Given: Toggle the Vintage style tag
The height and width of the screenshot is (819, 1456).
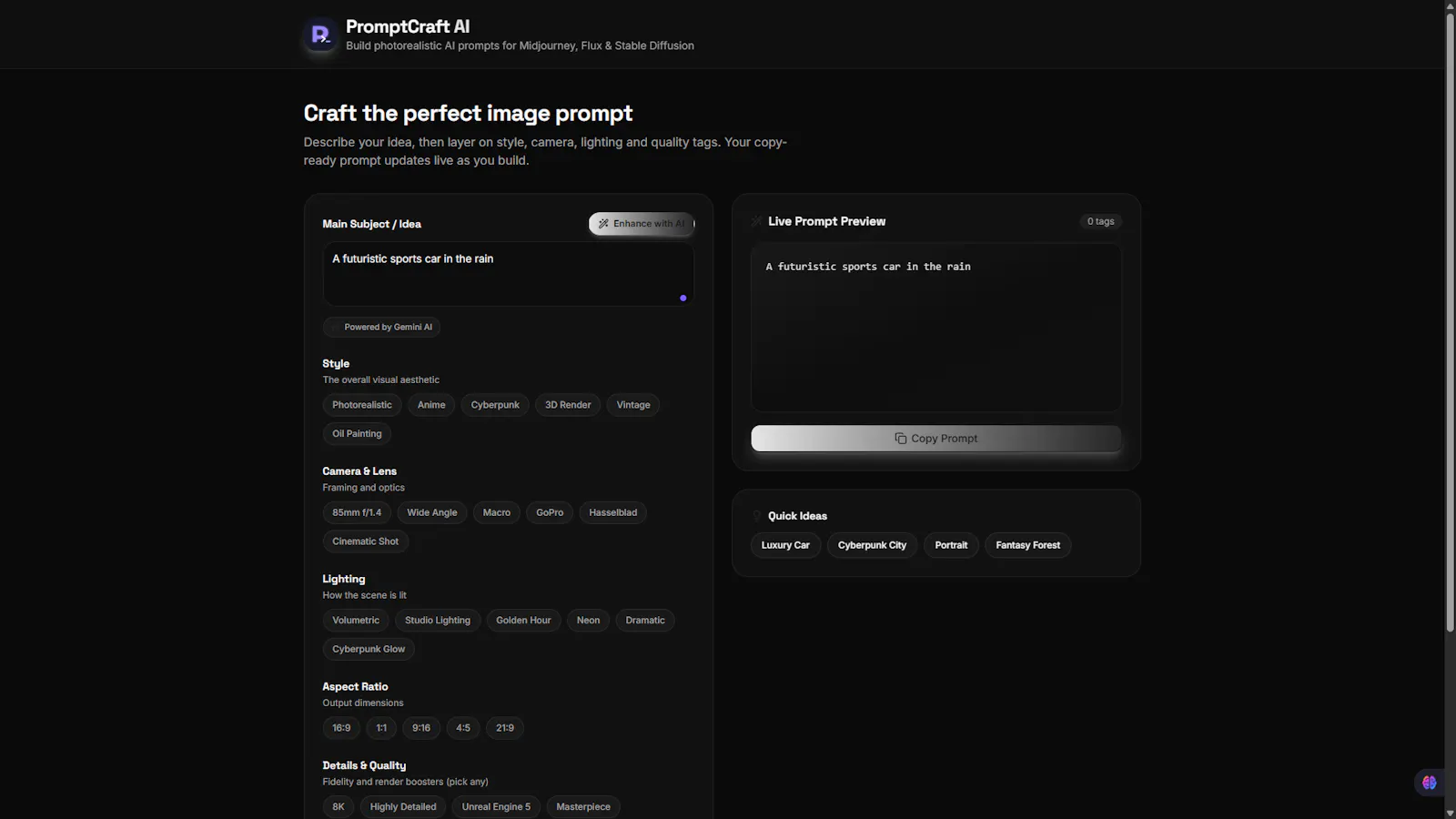Looking at the screenshot, I should (x=633, y=405).
